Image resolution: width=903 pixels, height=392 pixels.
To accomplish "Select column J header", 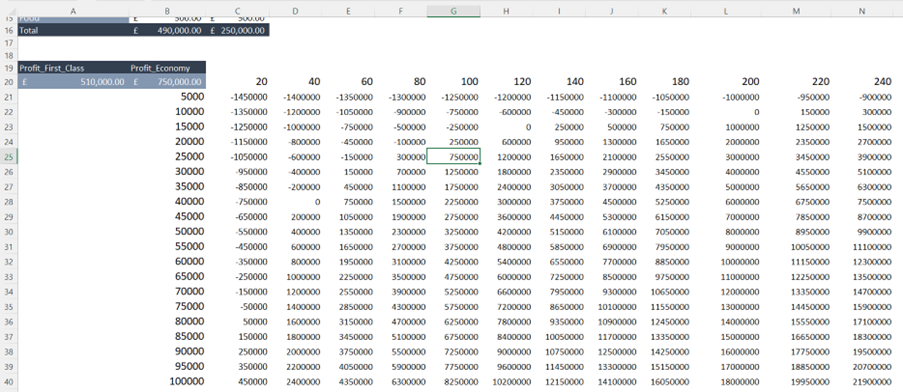I will 612,11.
